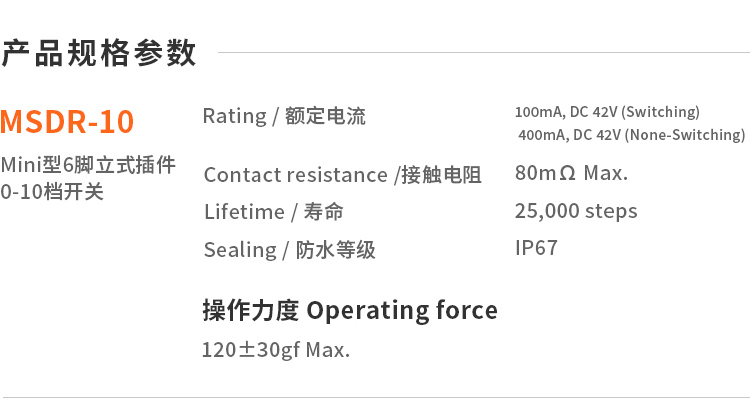This screenshot has width=750, height=409.
Task: Click the Mini型6脚立式插件 description line
Action: click(88, 164)
